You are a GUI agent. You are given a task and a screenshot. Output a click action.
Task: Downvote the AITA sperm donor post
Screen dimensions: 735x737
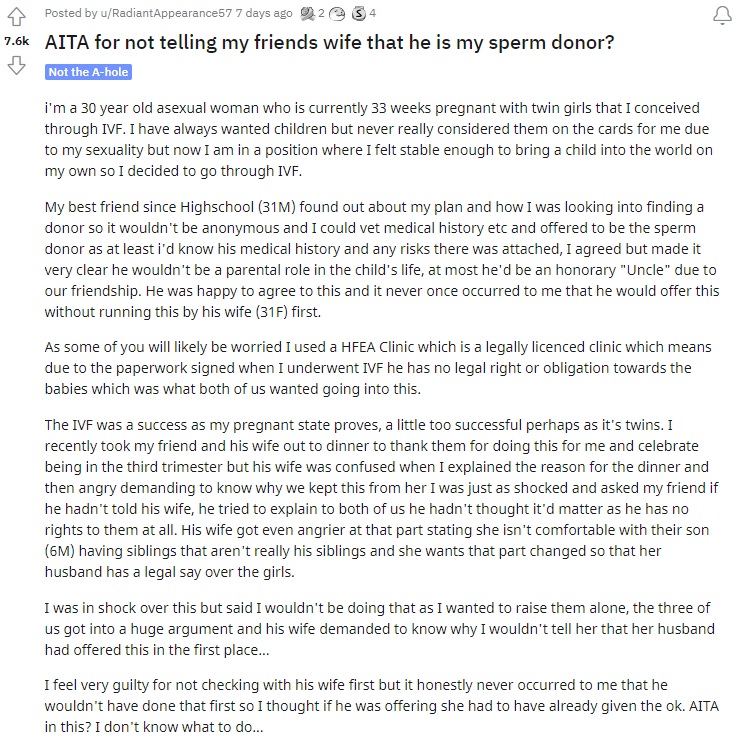[x=16, y=65]
